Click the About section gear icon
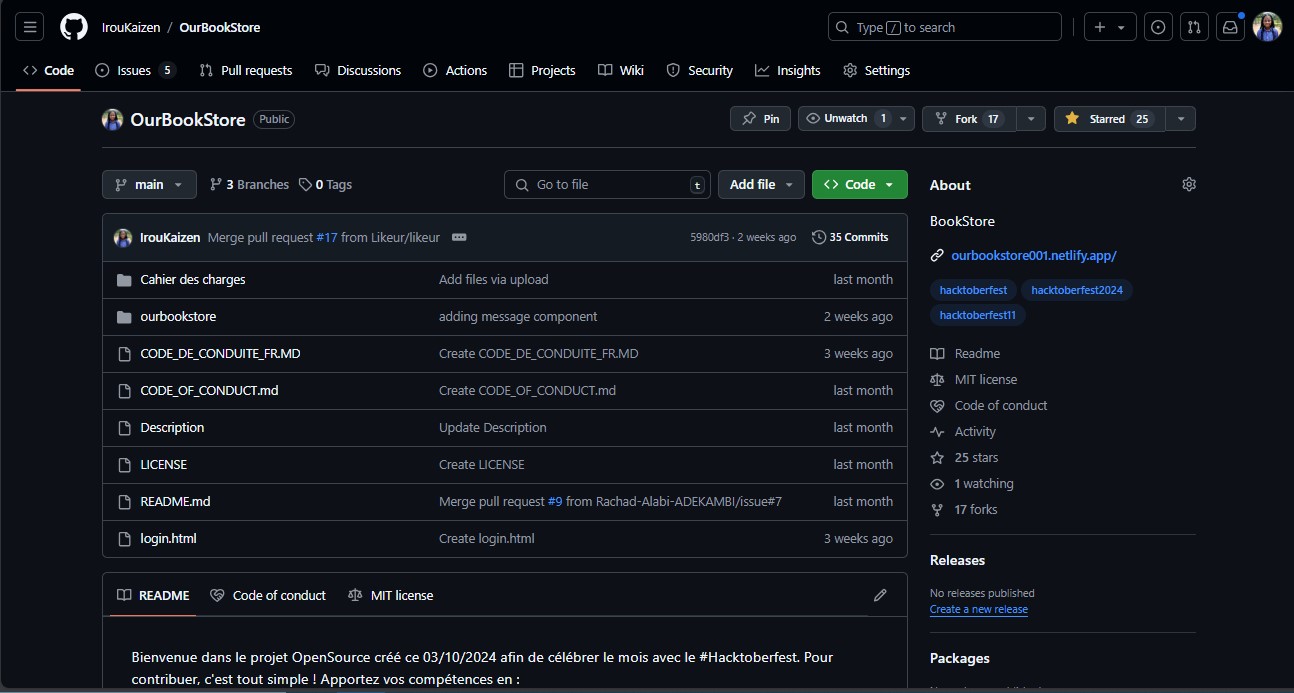 1188,184
